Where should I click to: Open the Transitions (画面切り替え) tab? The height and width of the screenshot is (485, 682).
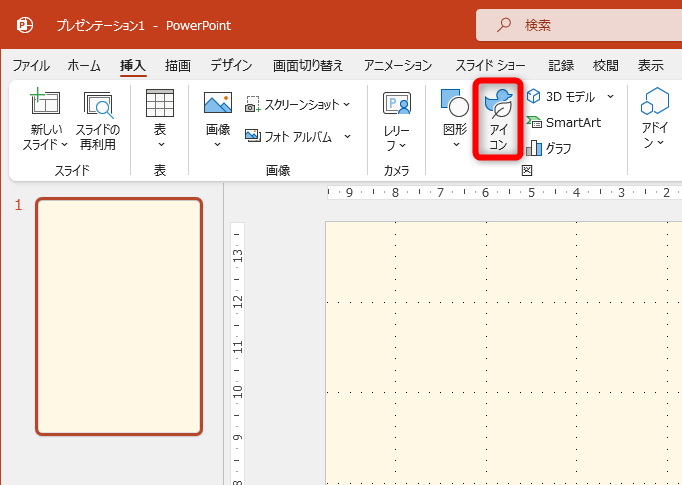click(x=308, y=66)
